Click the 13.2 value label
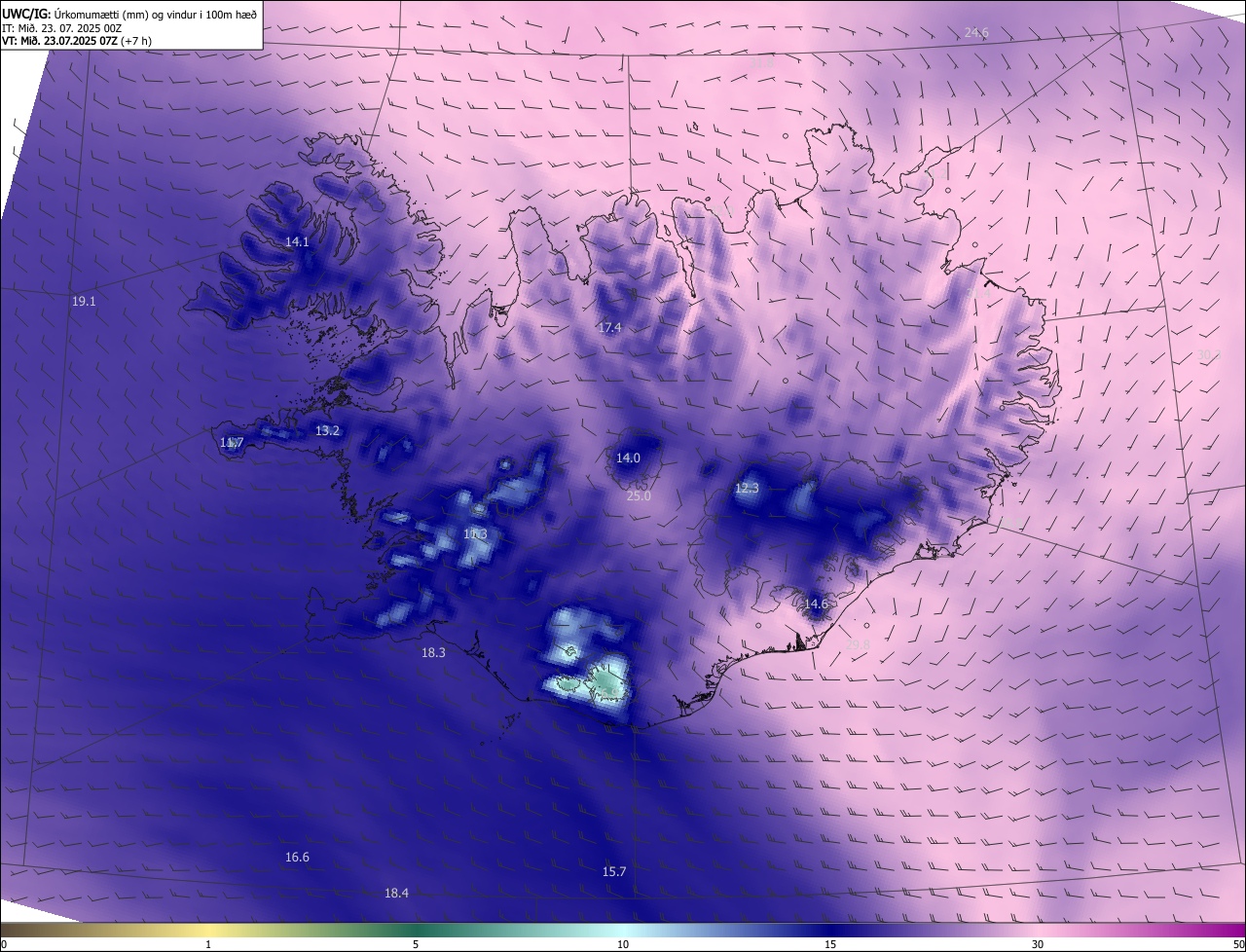The width and height of the screenshot is (1246, 952). tap(327, 430)
